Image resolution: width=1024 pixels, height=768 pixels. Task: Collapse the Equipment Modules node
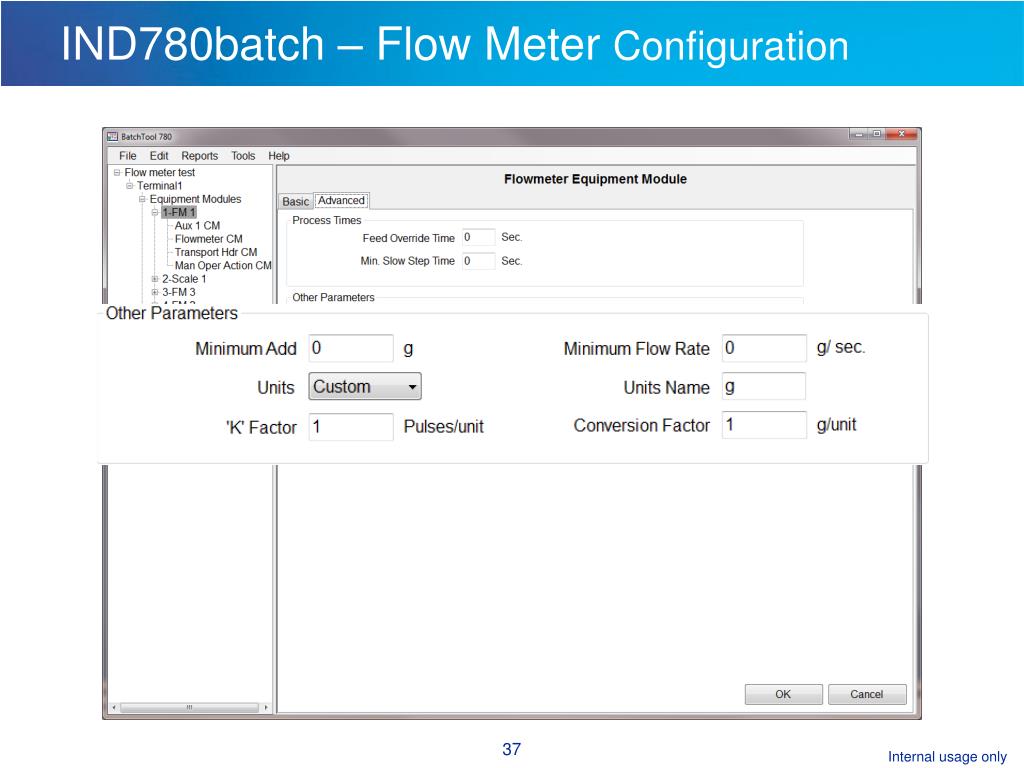[x=142, y=199]
